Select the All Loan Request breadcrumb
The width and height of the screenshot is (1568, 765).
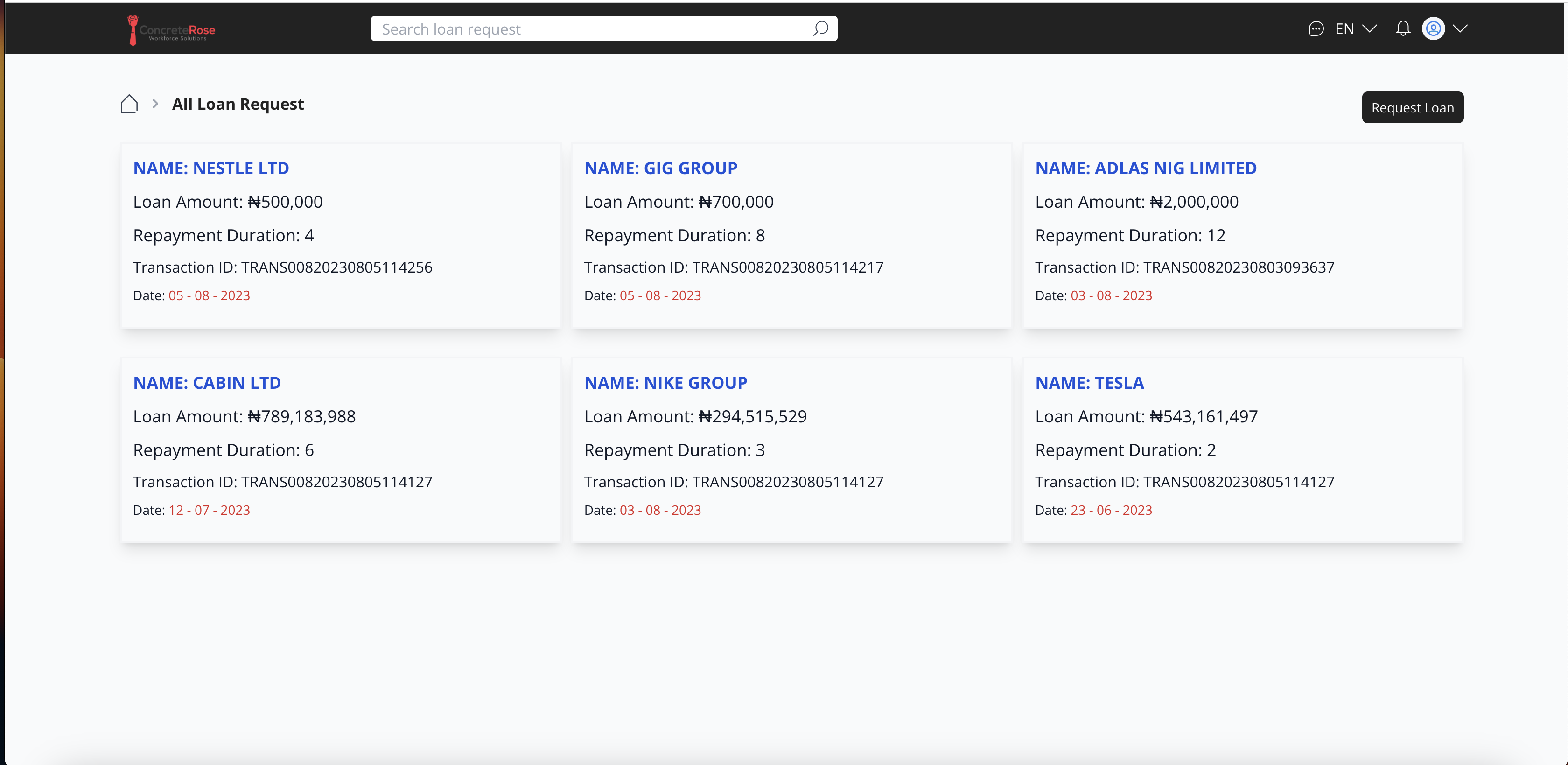coord(238,104)
